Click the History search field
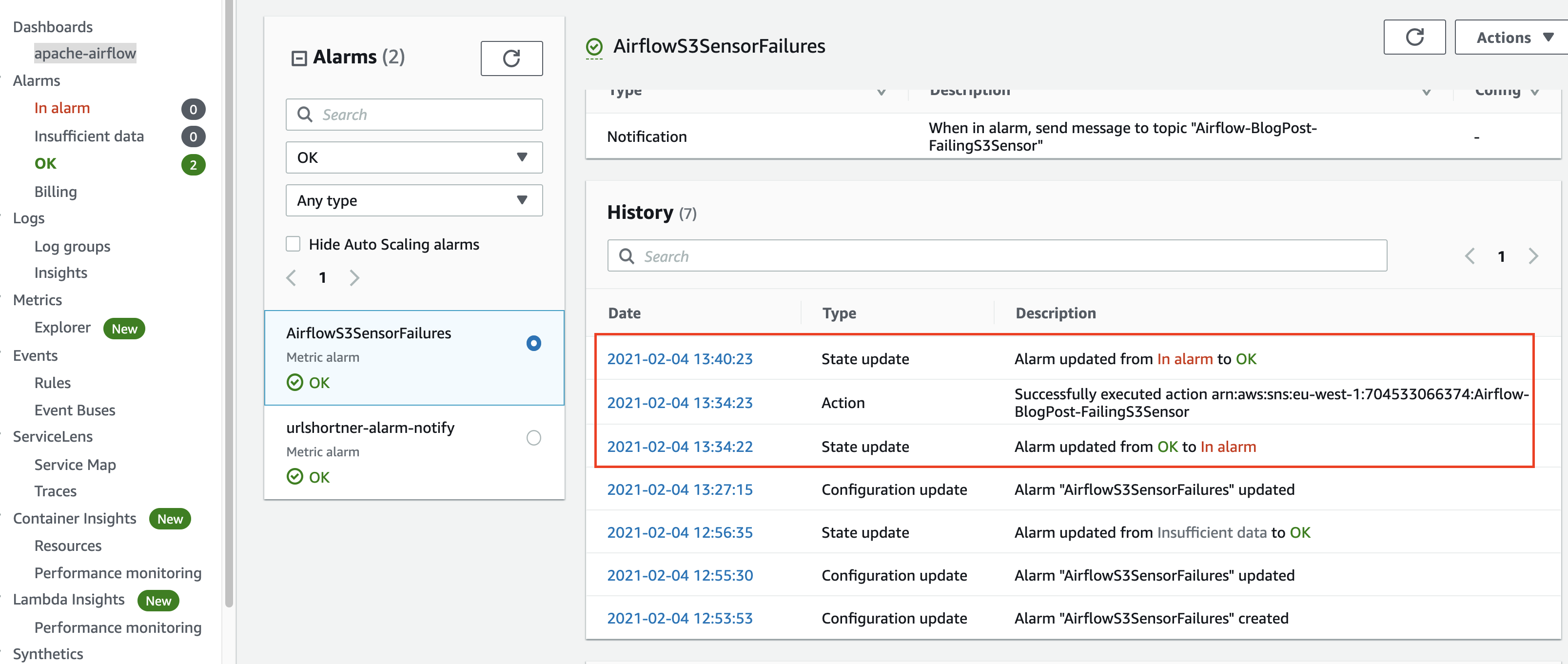Screen dimensions: 1568x664 (x=997, y=256)
